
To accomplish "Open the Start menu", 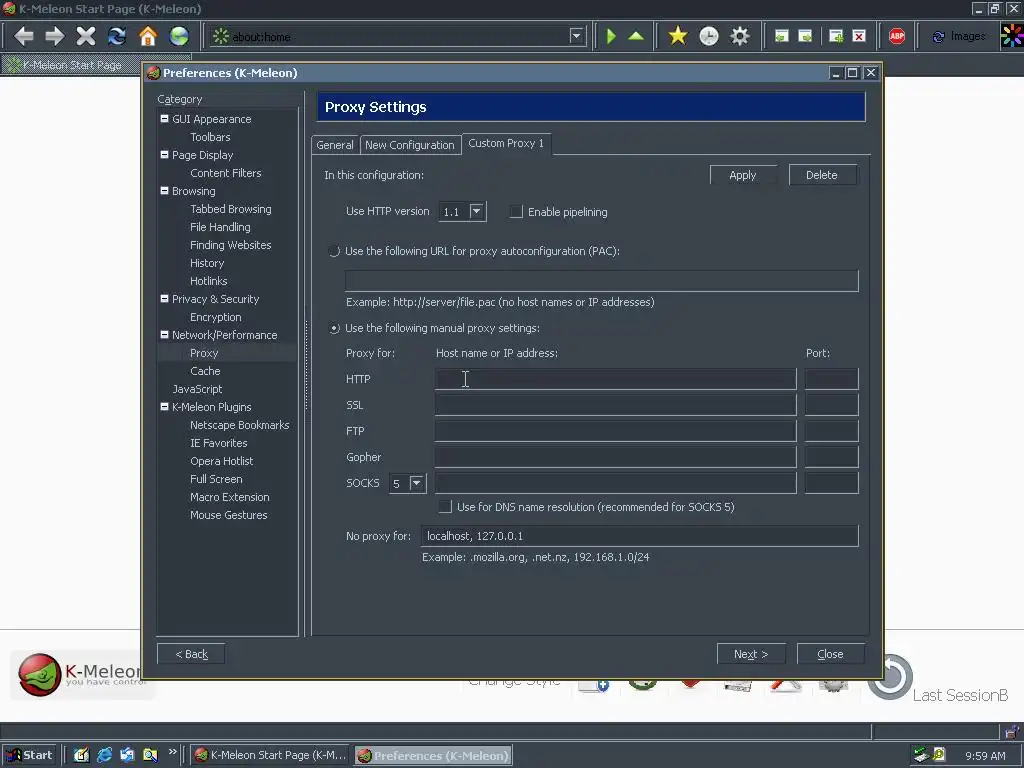I will tap(29, 755).
